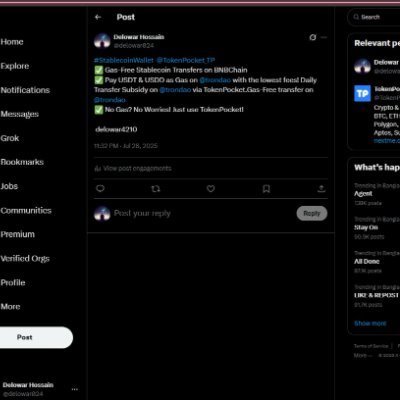Viewport: 400px width, 400px height.
Task: Bookmark the post with the bookmark icon
Action: pyautogui.click(x=266, y=189)
